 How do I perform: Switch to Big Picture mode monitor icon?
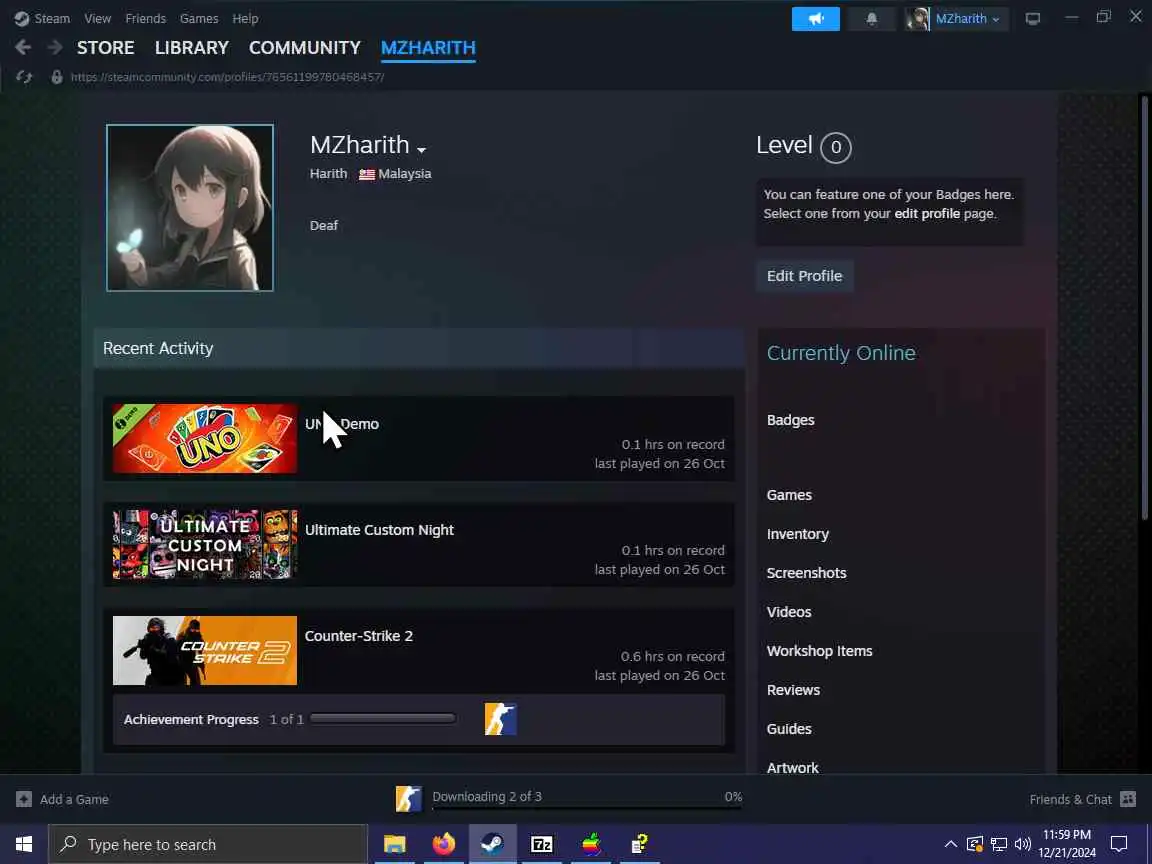point(1033,18)
